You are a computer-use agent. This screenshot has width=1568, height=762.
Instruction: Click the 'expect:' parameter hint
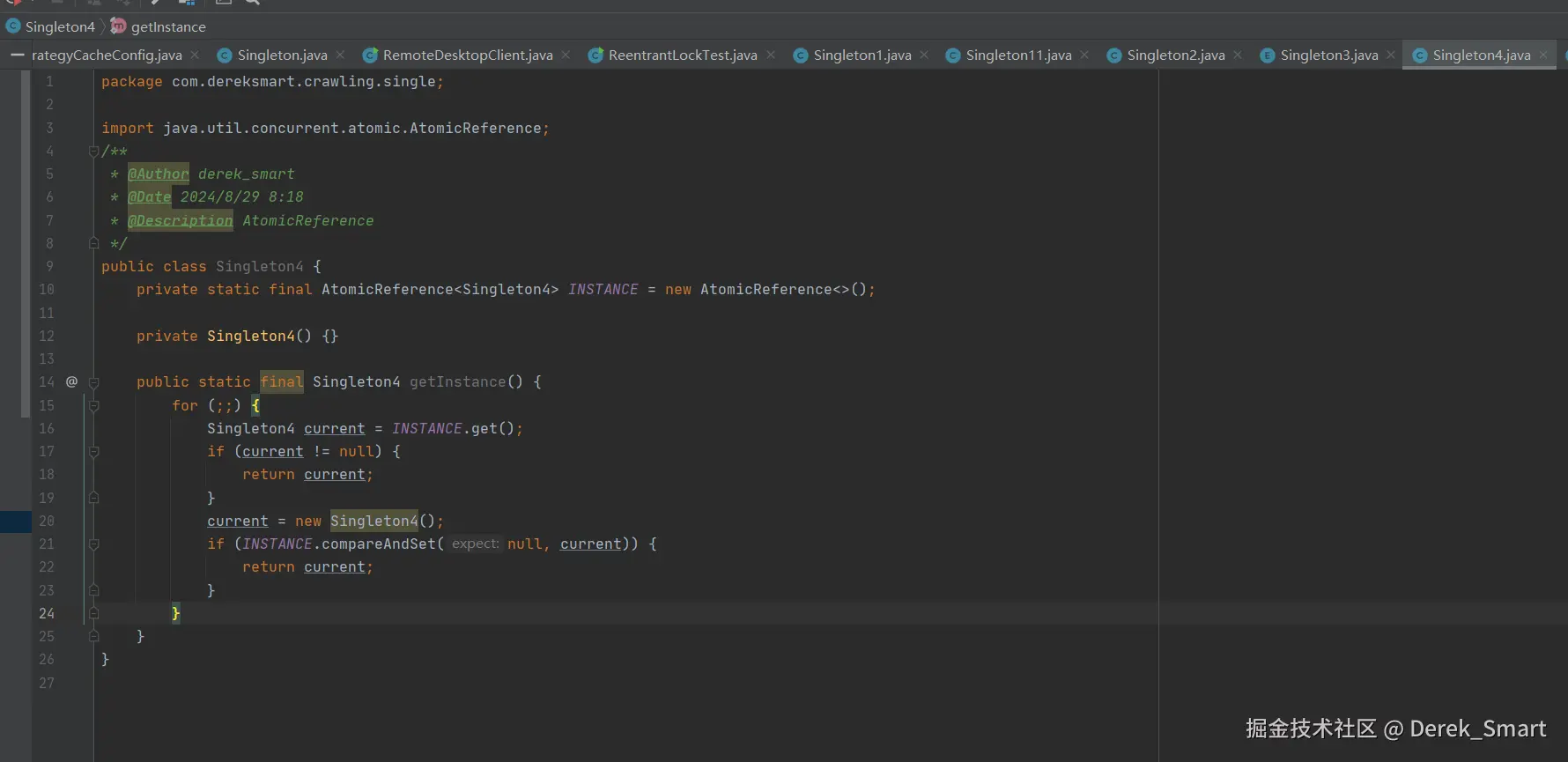[x=476, y=544]
